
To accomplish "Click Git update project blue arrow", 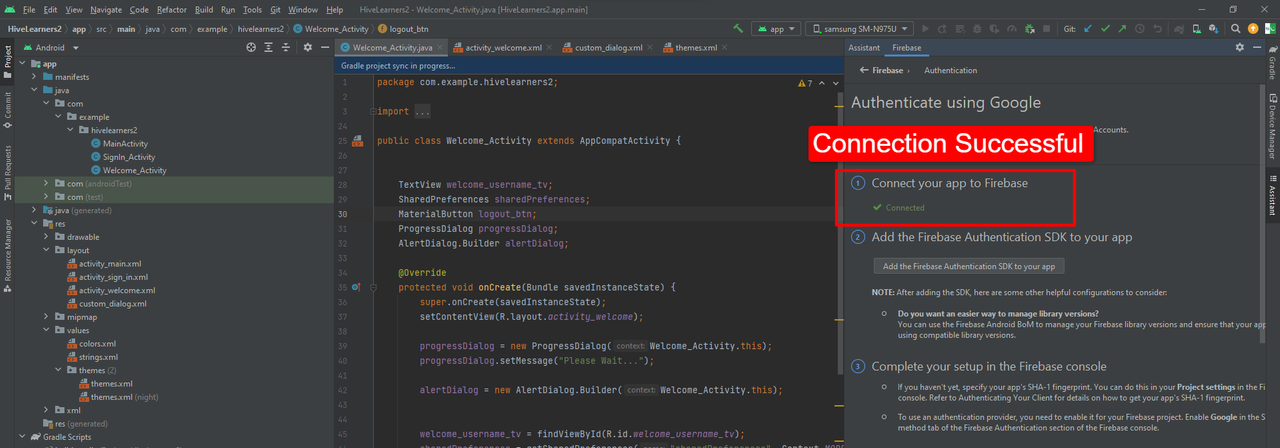I will point(1088,29).
